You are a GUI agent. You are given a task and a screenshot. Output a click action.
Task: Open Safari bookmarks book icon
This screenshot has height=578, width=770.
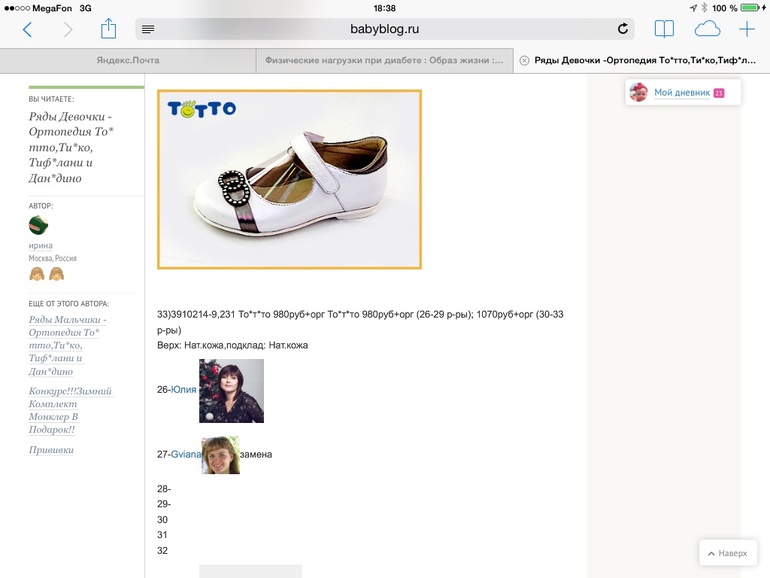point(664,29)
